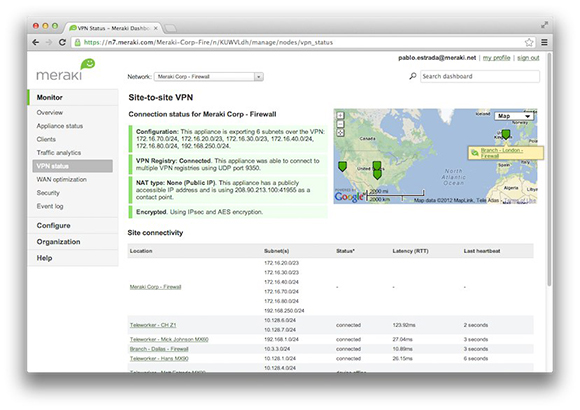Zoom out on the map
580x410 pixels.
(x=340, y=124)
